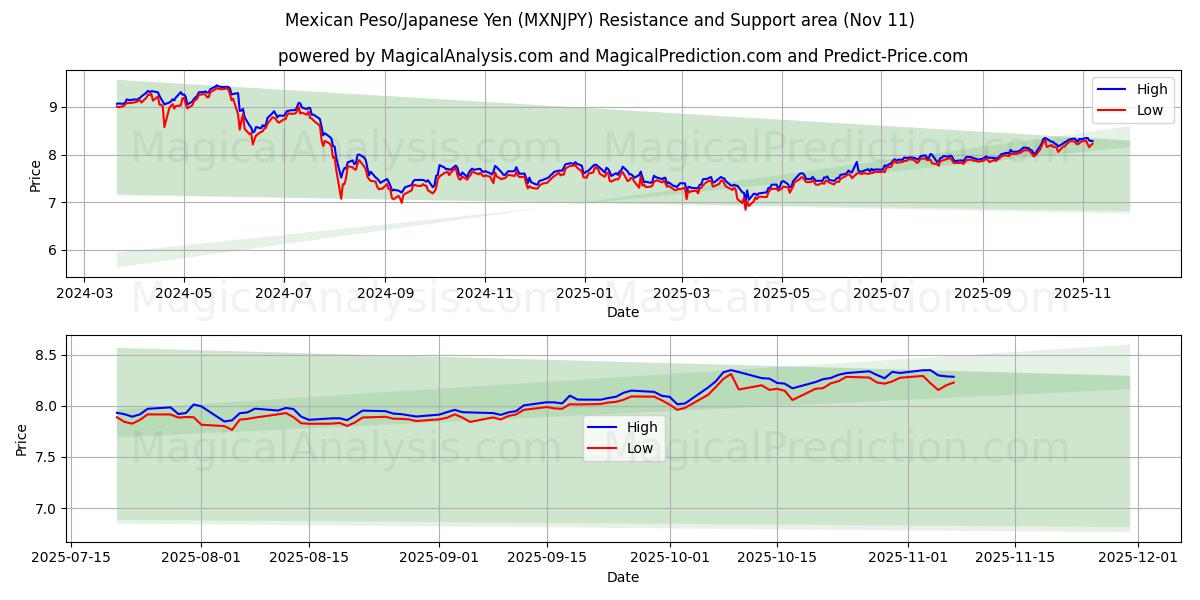1200x600 pixels.
Task: Expand the top chart legend box
Action: [1131, 99]
